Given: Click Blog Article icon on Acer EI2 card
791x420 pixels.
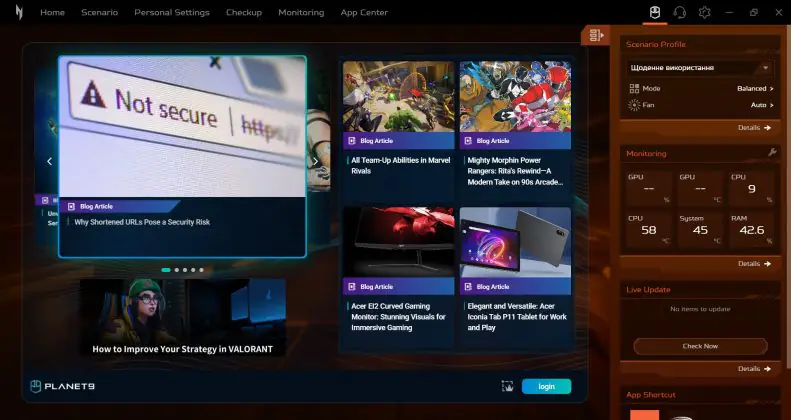Looking at the screenshot, I should (x=352, y=286).
